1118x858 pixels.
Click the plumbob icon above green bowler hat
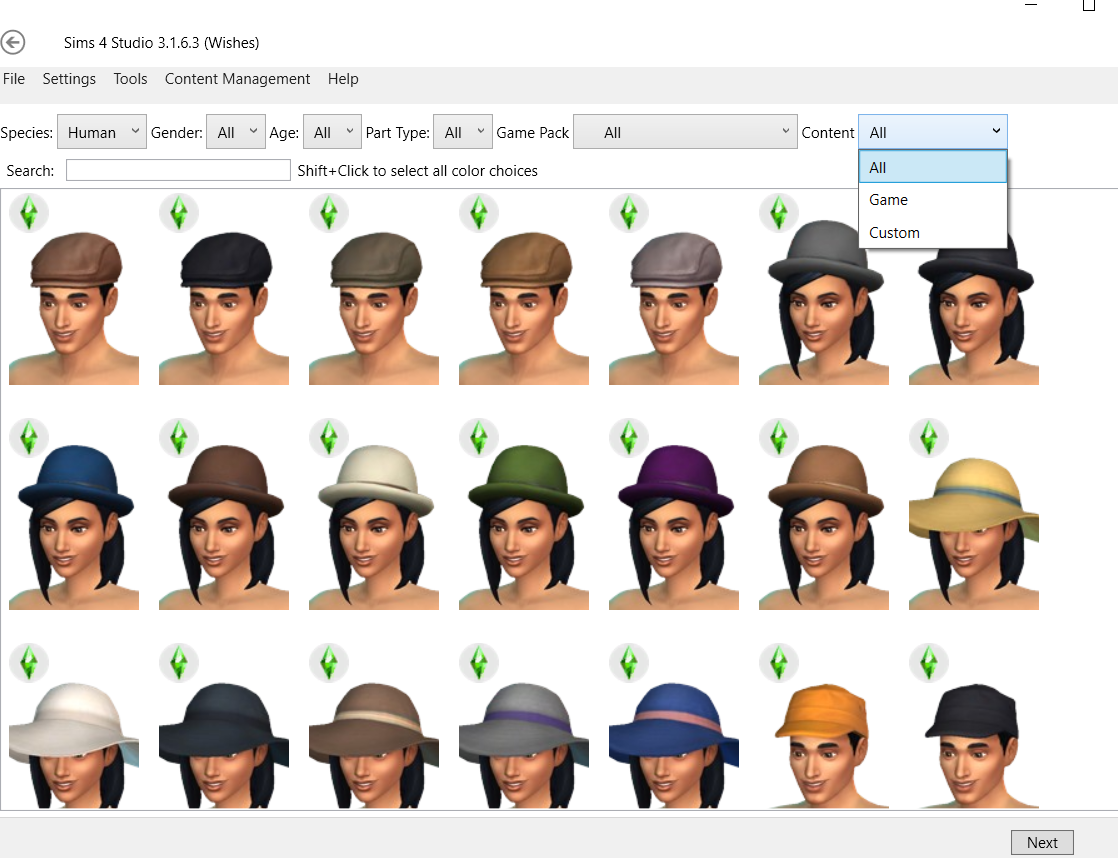[479, 437]
